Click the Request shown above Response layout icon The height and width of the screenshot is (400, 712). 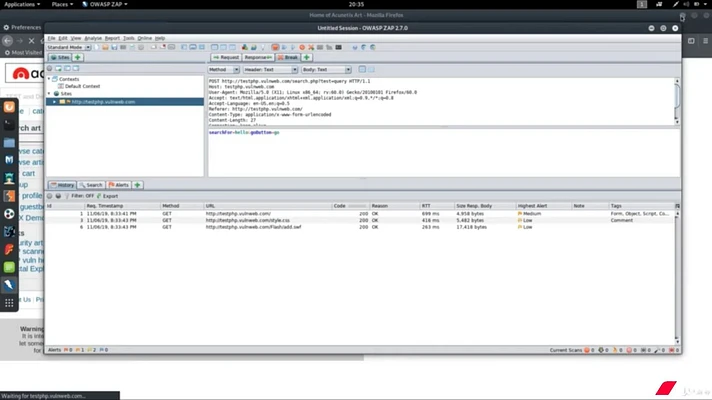point(223,47)
